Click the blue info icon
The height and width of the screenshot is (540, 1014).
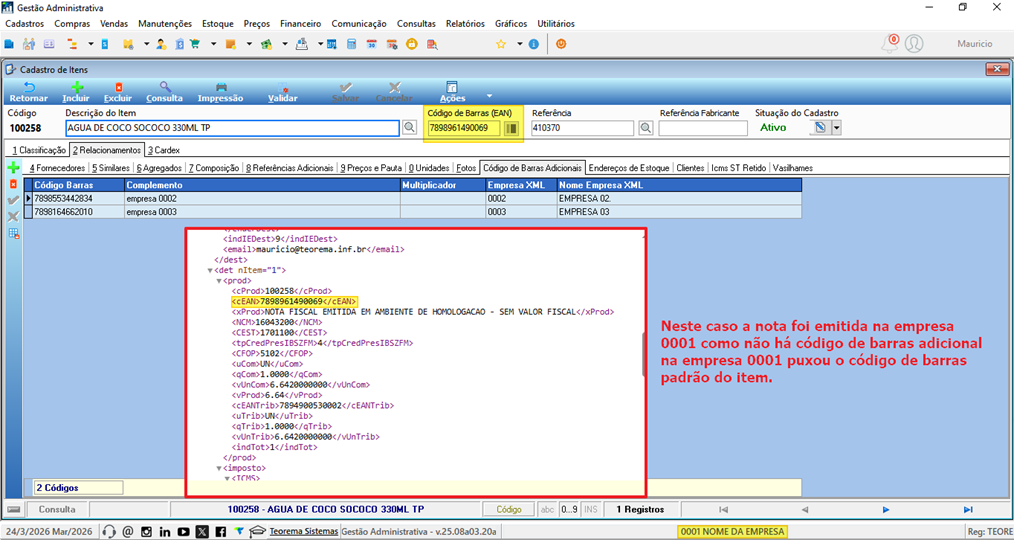coord(534,44)
